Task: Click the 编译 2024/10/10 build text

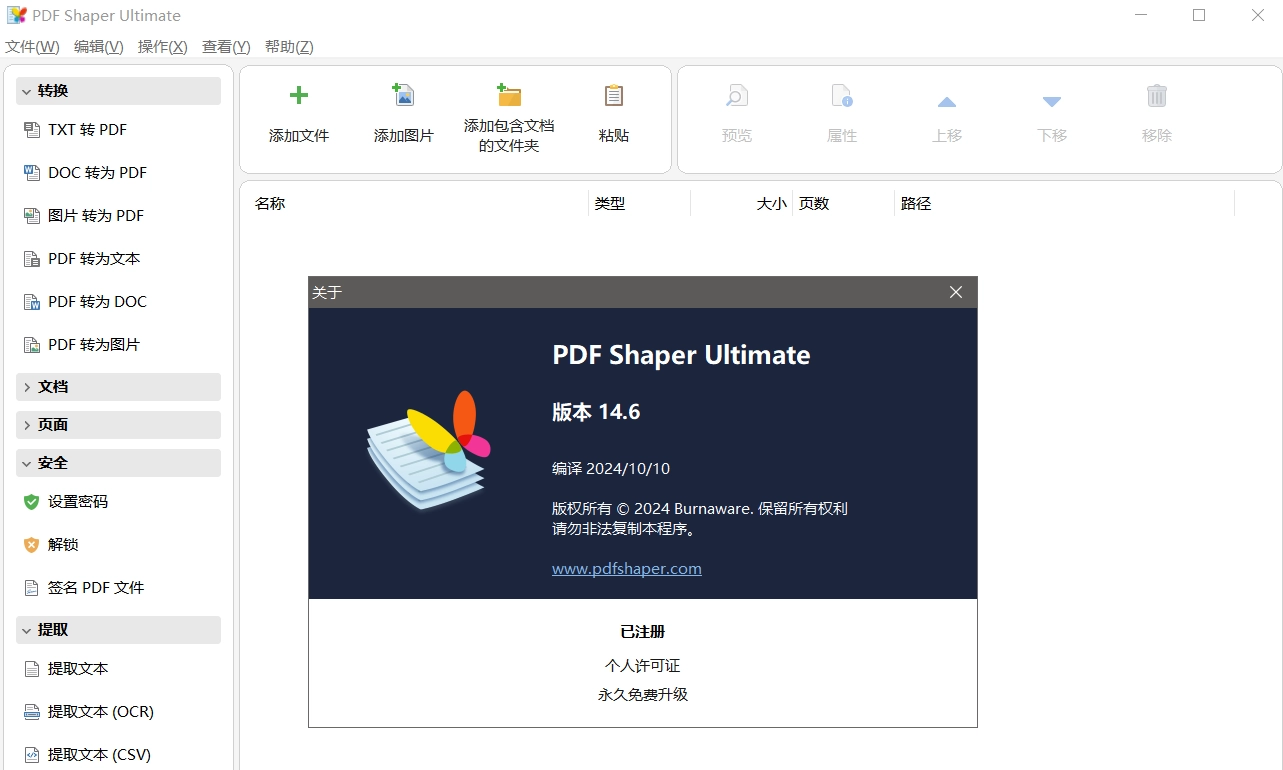Action: [611, 468]
